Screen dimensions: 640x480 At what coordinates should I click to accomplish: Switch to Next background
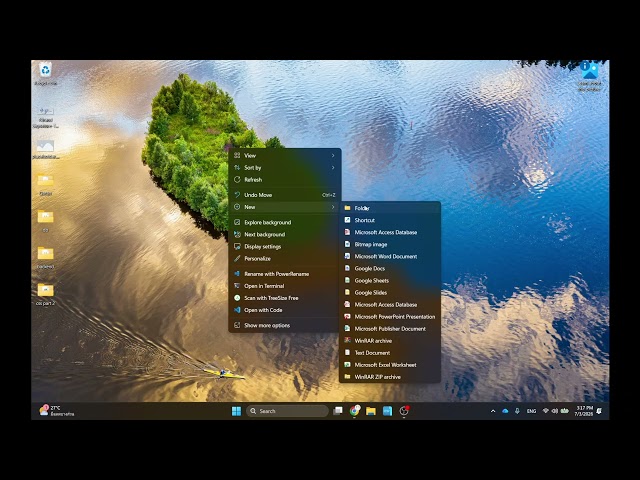(284, 235)
